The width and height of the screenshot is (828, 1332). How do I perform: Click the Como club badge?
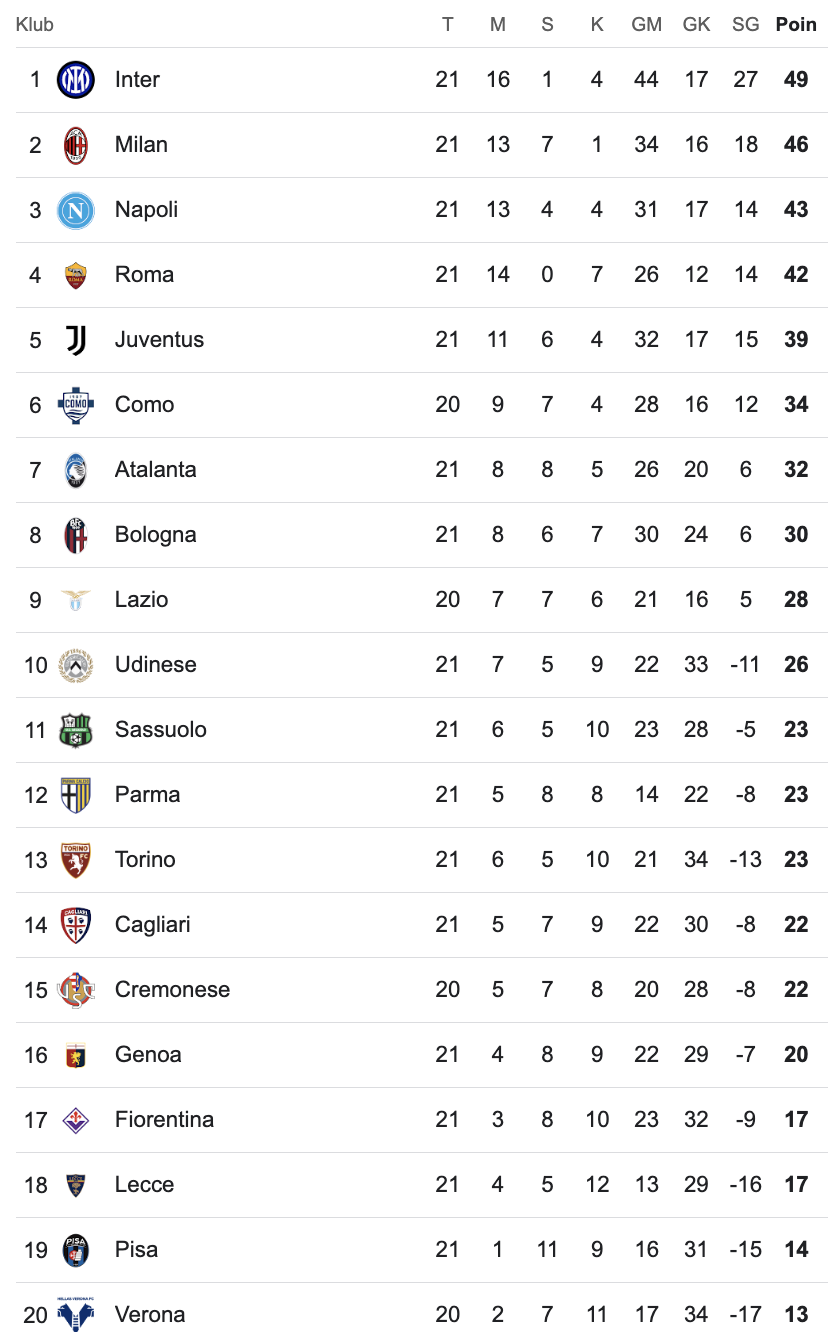pyautogui.click(x=76, y=405)
